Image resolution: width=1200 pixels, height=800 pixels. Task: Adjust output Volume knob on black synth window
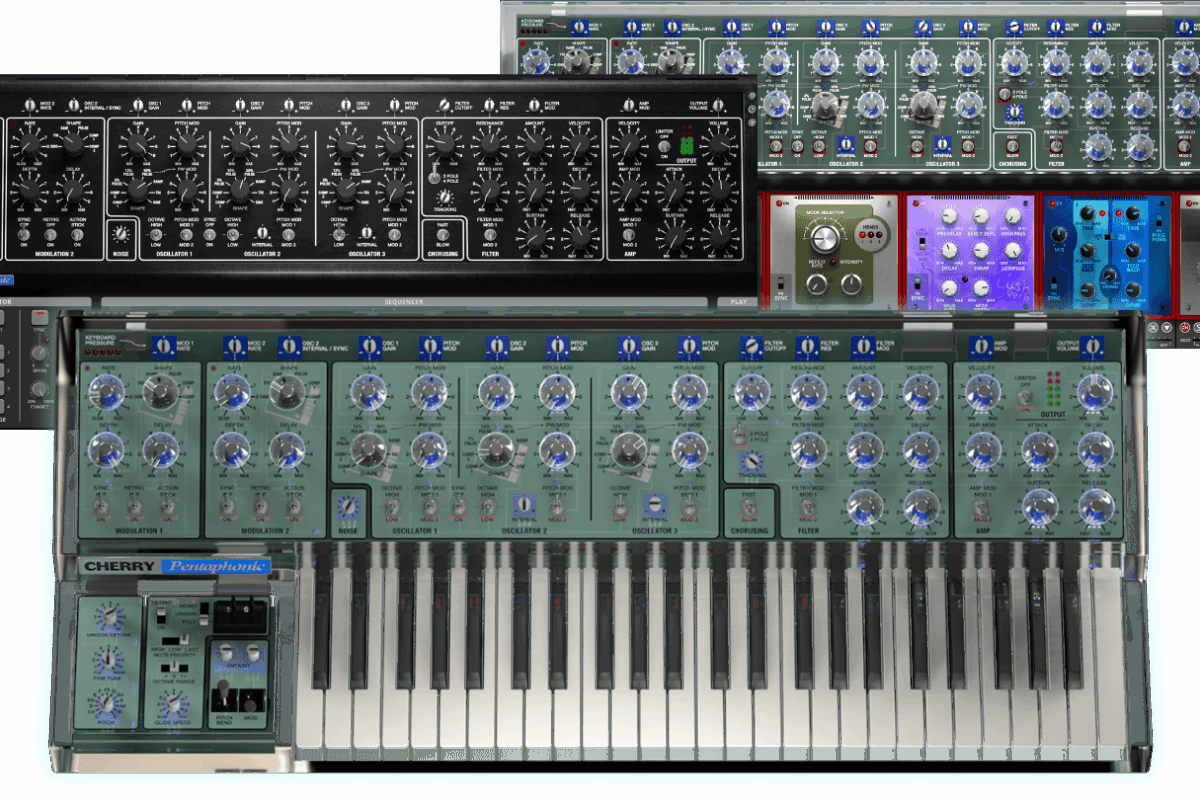pos(720,146)
